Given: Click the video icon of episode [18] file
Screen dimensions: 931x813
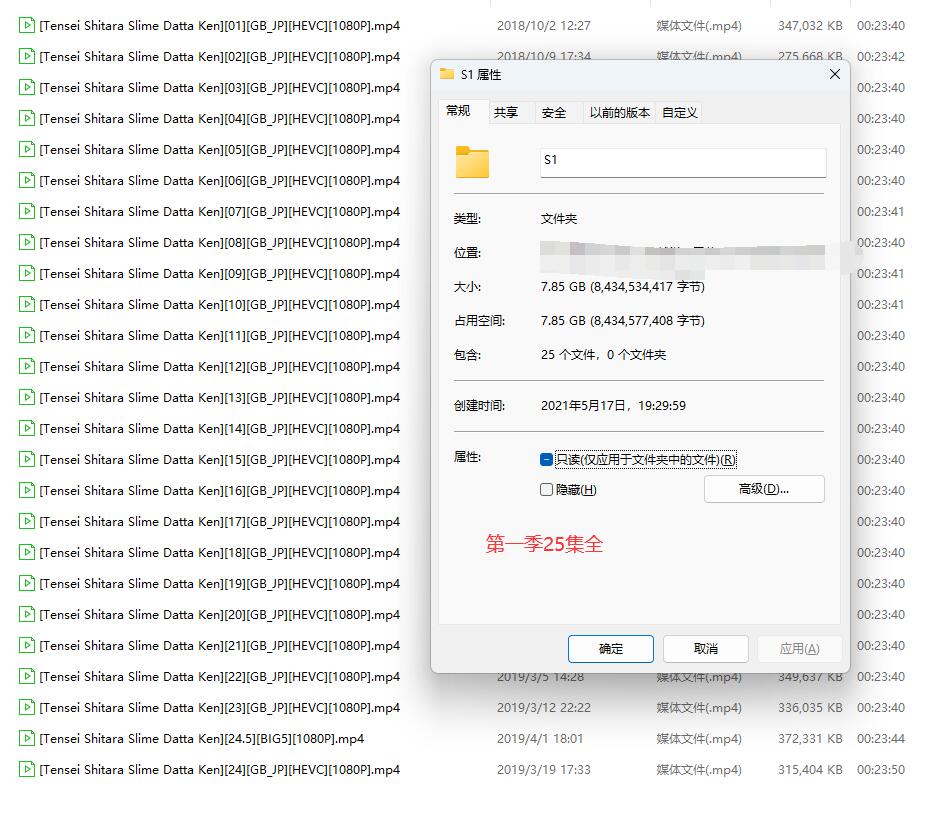Looking at the screenshot, I should click(x=27, y=553).
